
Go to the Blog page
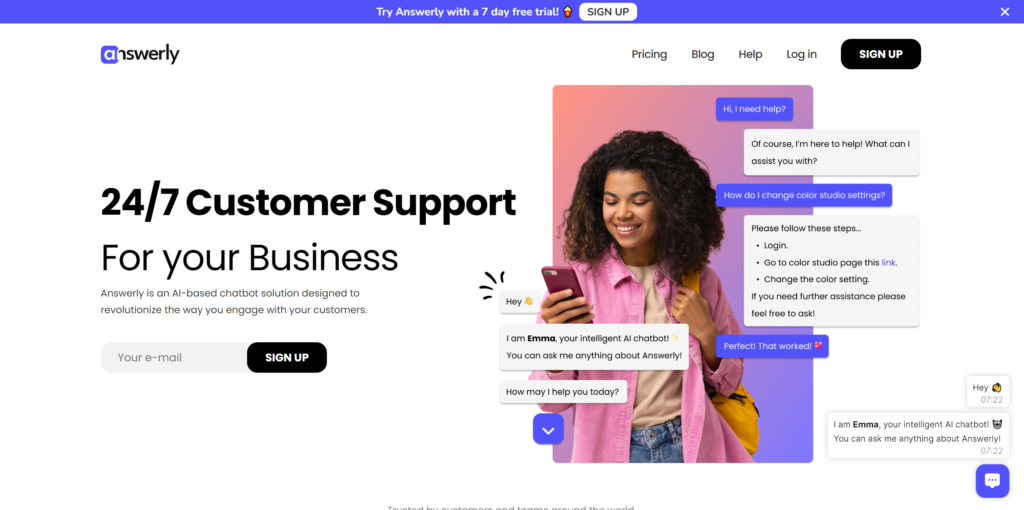click(x=703, y=54)
